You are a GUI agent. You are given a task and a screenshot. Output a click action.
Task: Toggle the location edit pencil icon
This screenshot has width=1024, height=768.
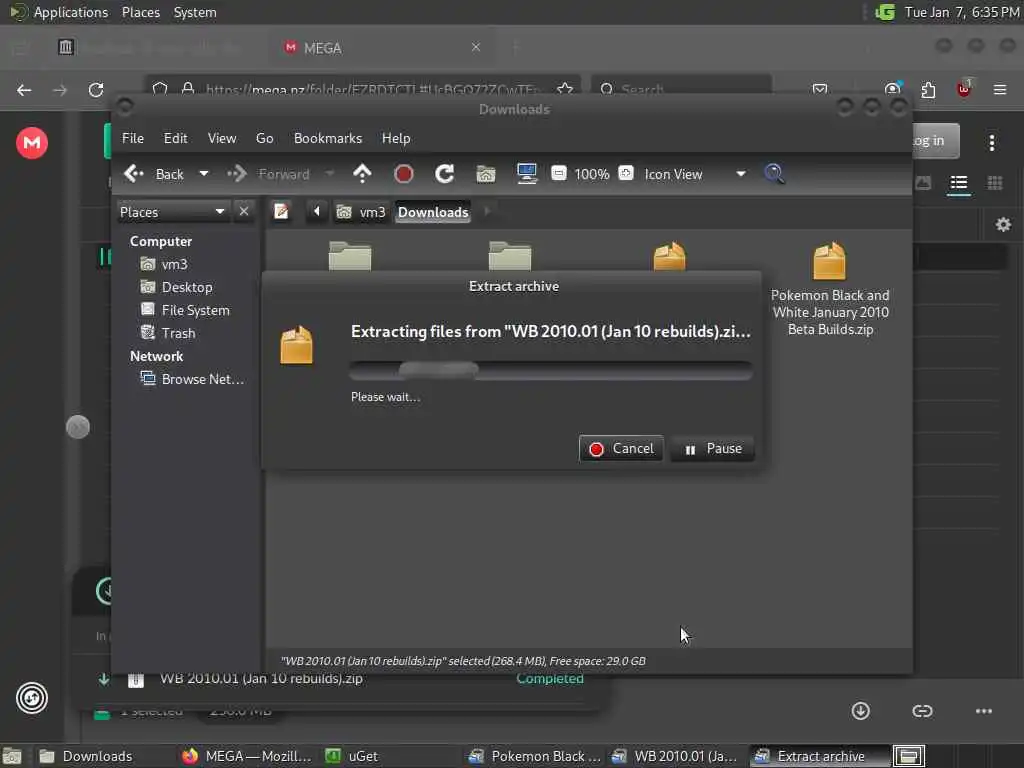[x=281, y=212]
